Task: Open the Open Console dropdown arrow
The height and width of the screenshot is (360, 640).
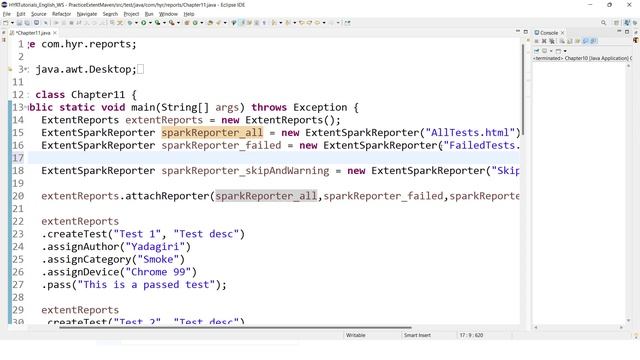Action: [565, 51]
